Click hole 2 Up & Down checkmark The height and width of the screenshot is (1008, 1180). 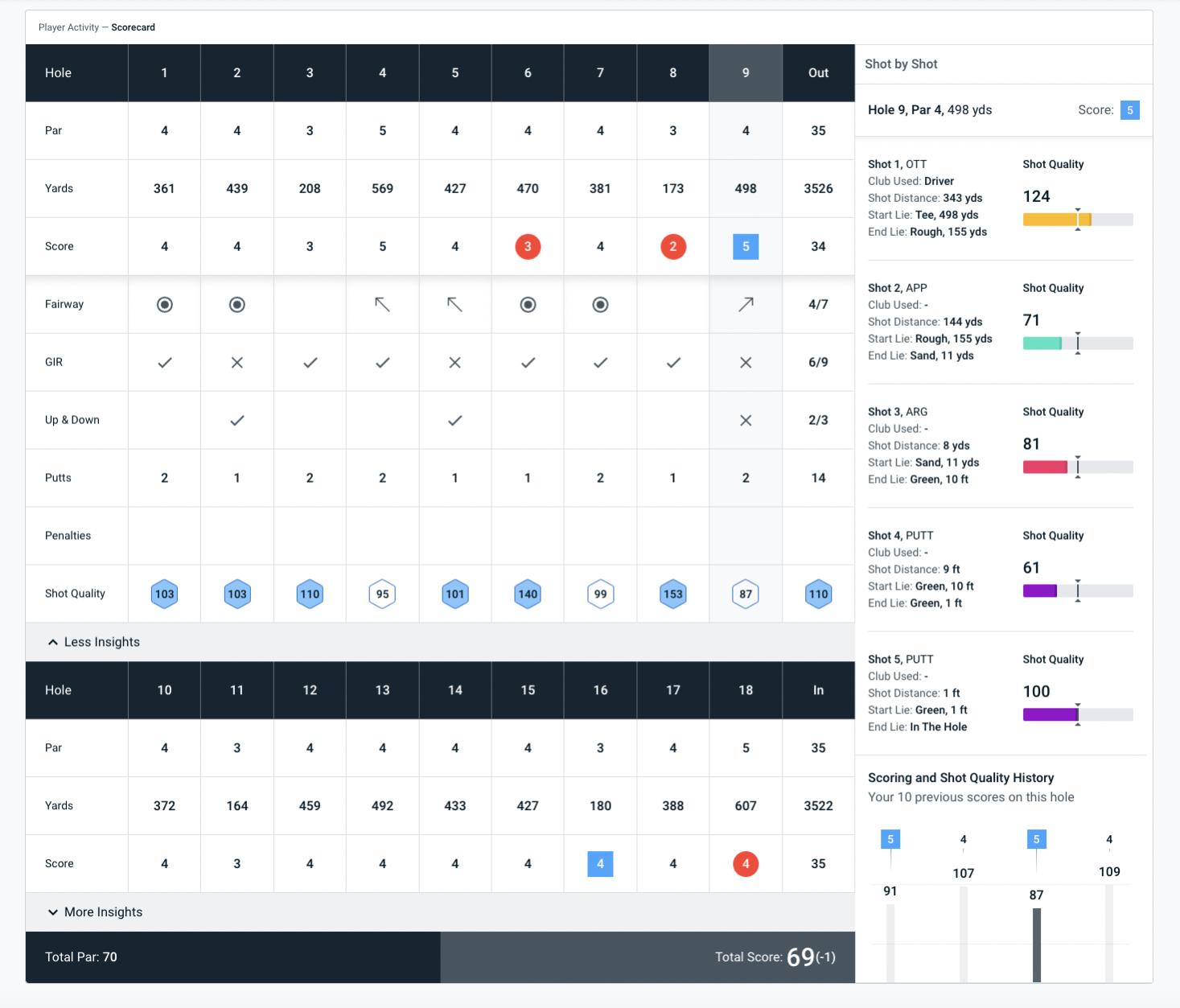[x=237, y=420]
